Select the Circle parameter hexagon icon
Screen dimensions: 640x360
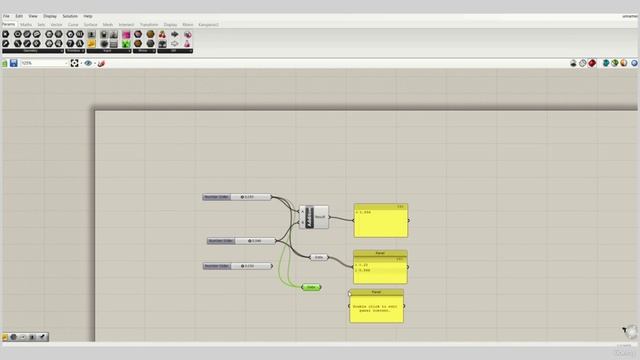point(18,34)
